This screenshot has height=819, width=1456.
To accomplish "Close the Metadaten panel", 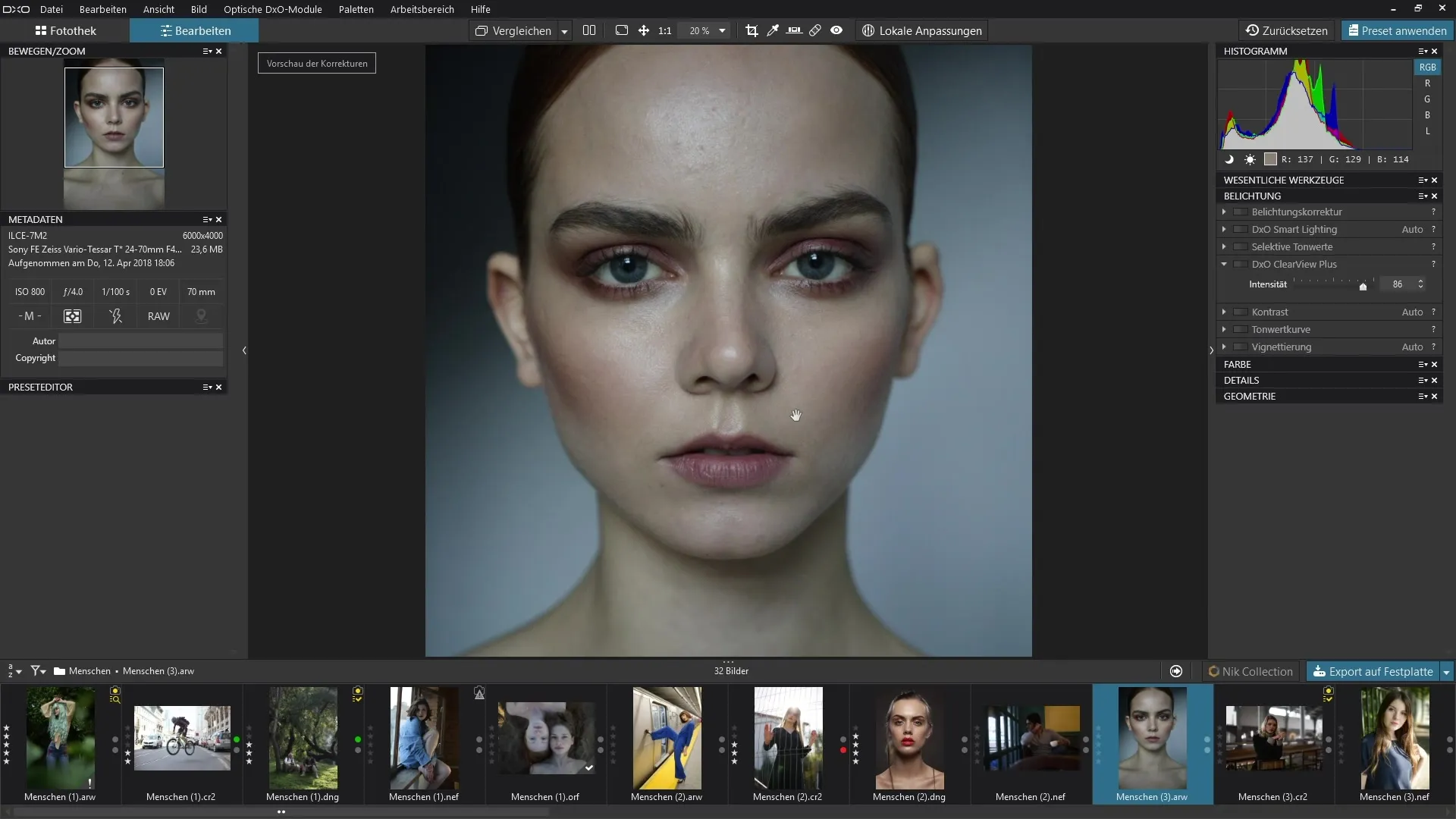I will point(219,219).
